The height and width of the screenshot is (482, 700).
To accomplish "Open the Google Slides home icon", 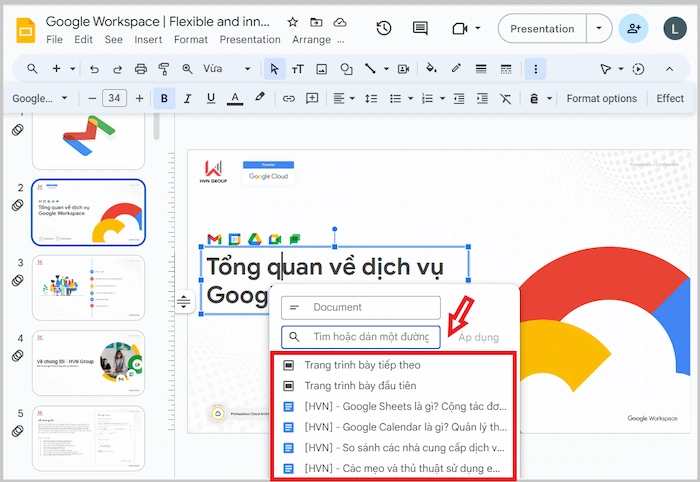I will [25, 30].
